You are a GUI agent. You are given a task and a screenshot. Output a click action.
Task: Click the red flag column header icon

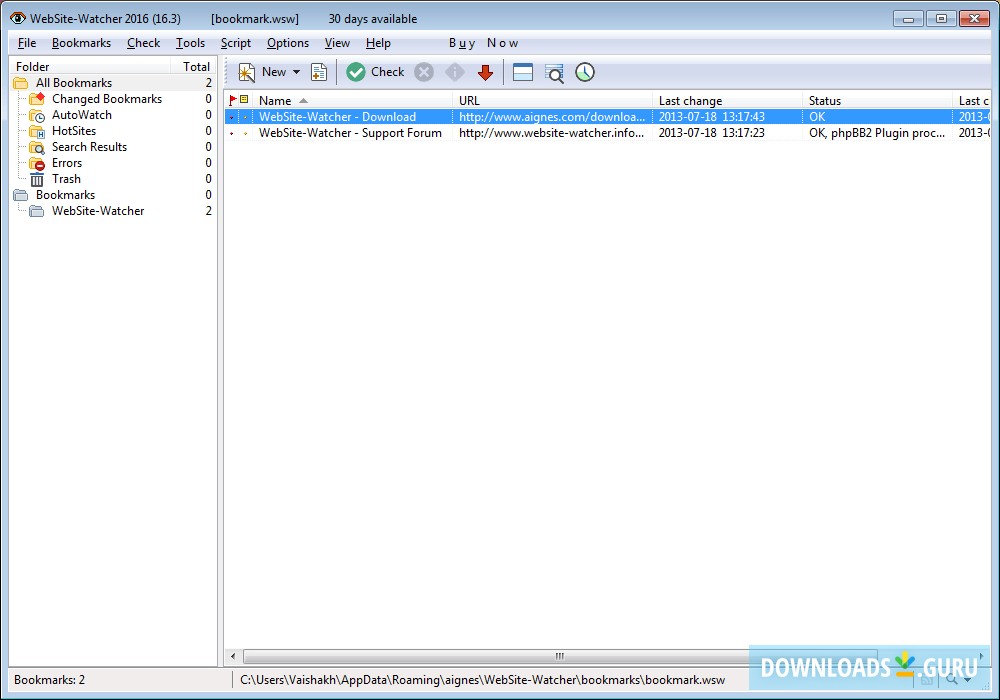(233, 100)
